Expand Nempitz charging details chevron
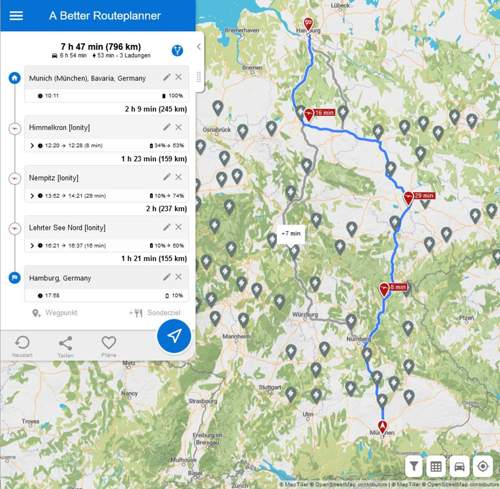The height and width of the screenshot is (489, 500). 32,196
